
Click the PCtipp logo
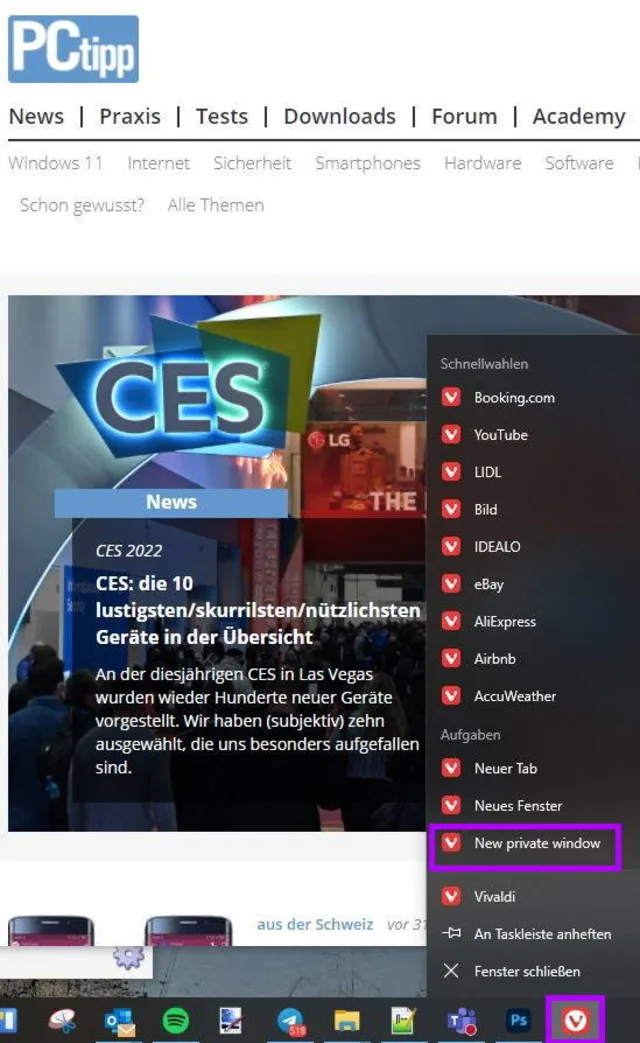73,49
